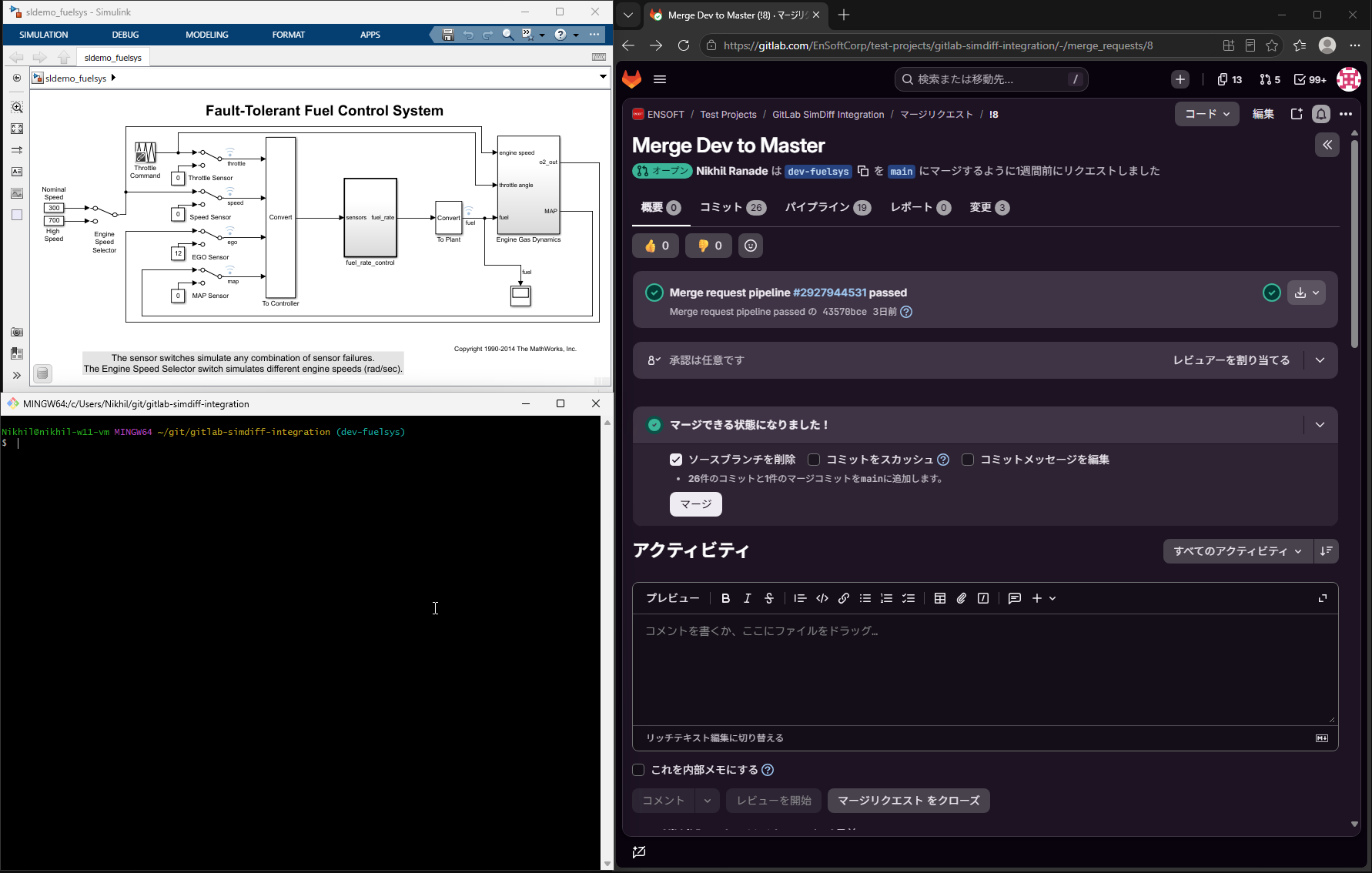Image resolution: width=1372 pixels, height=873 pixels.
Task: Uncheck the delete source branch checkbox
Action: point(676,460)
